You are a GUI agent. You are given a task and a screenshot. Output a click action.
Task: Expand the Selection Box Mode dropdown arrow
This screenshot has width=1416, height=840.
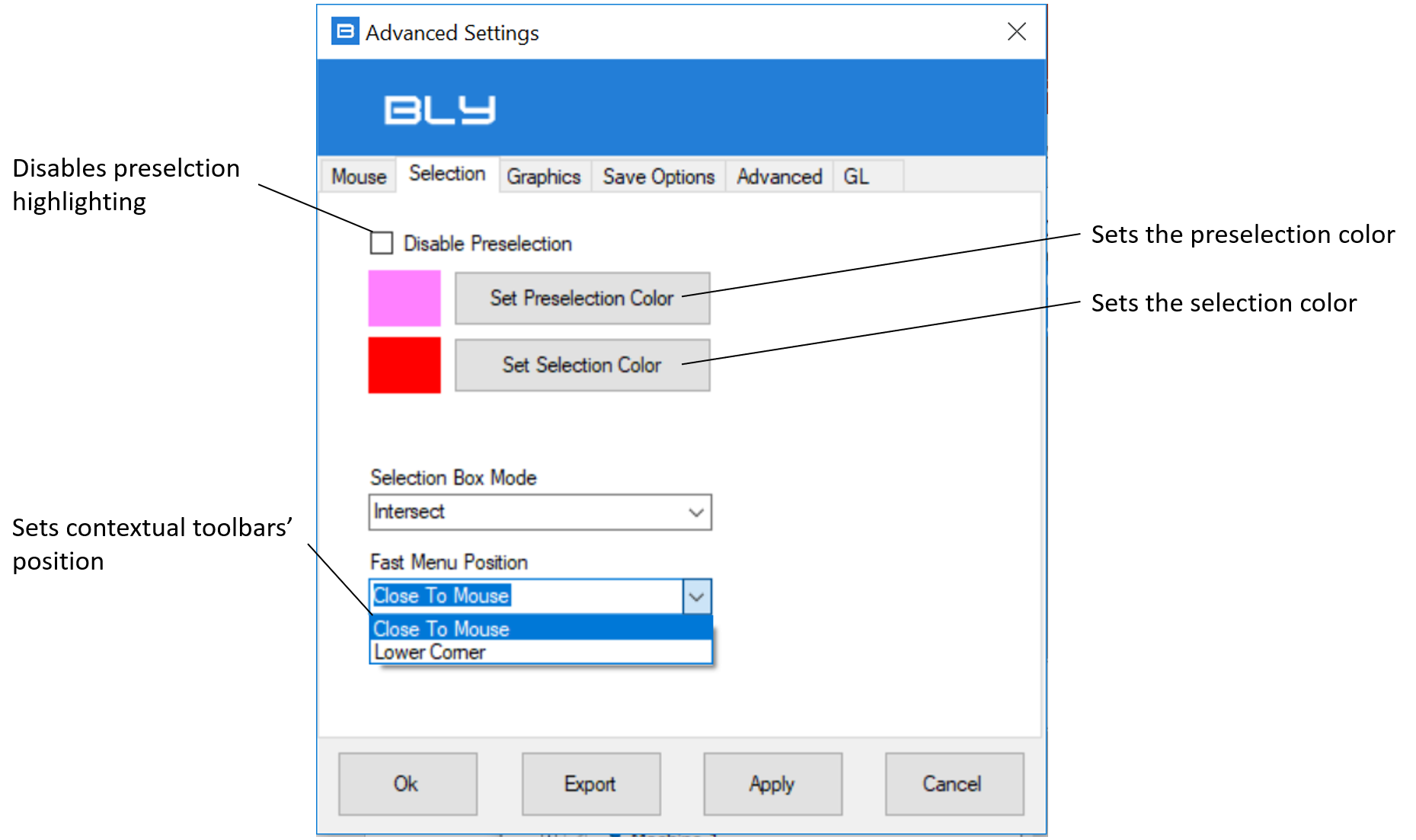tap(696, 513)
